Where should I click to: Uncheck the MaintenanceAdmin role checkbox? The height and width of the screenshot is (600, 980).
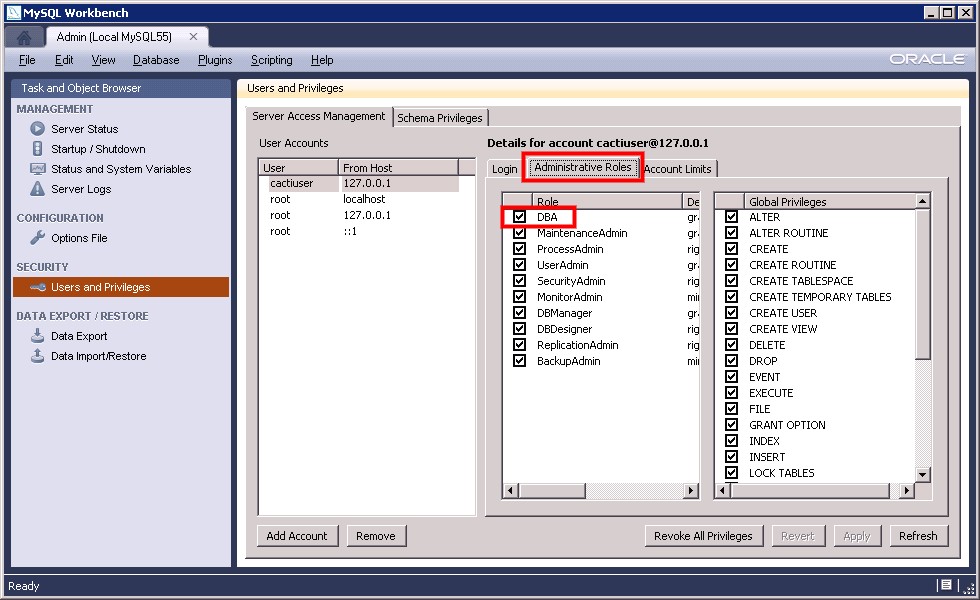click(519, 232)
